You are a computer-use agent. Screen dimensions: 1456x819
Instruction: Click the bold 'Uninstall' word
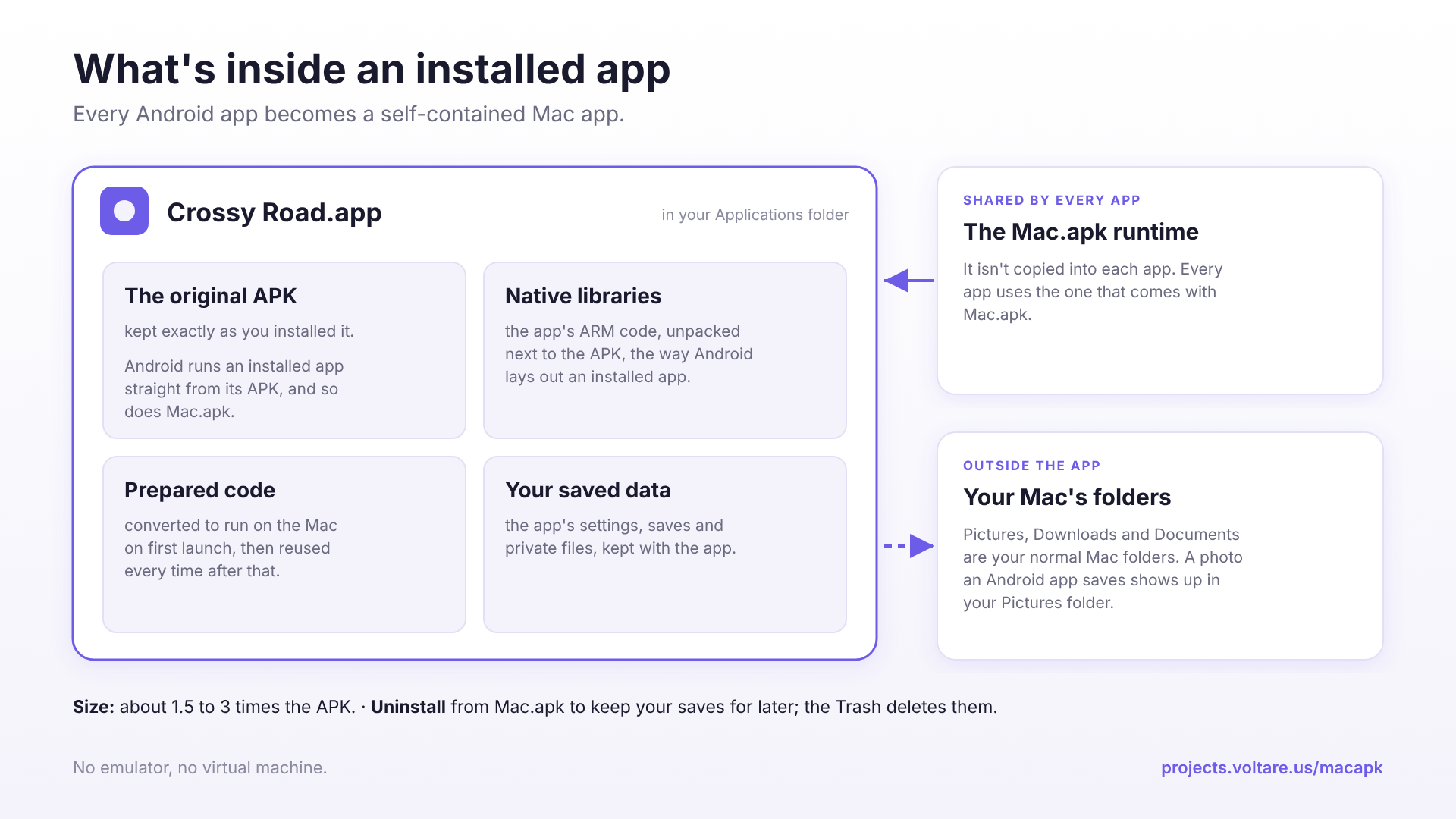(408, 707)
